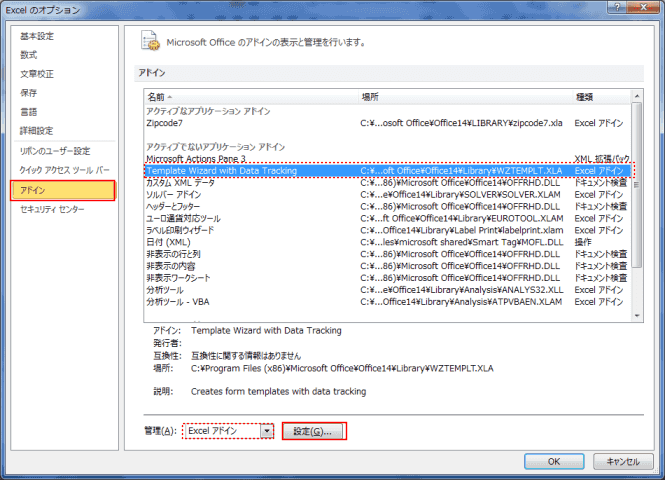This screenshot has height=480, width=665.
Task: Click the zipcode7.xla location path
Action: [x=461, y=123]
